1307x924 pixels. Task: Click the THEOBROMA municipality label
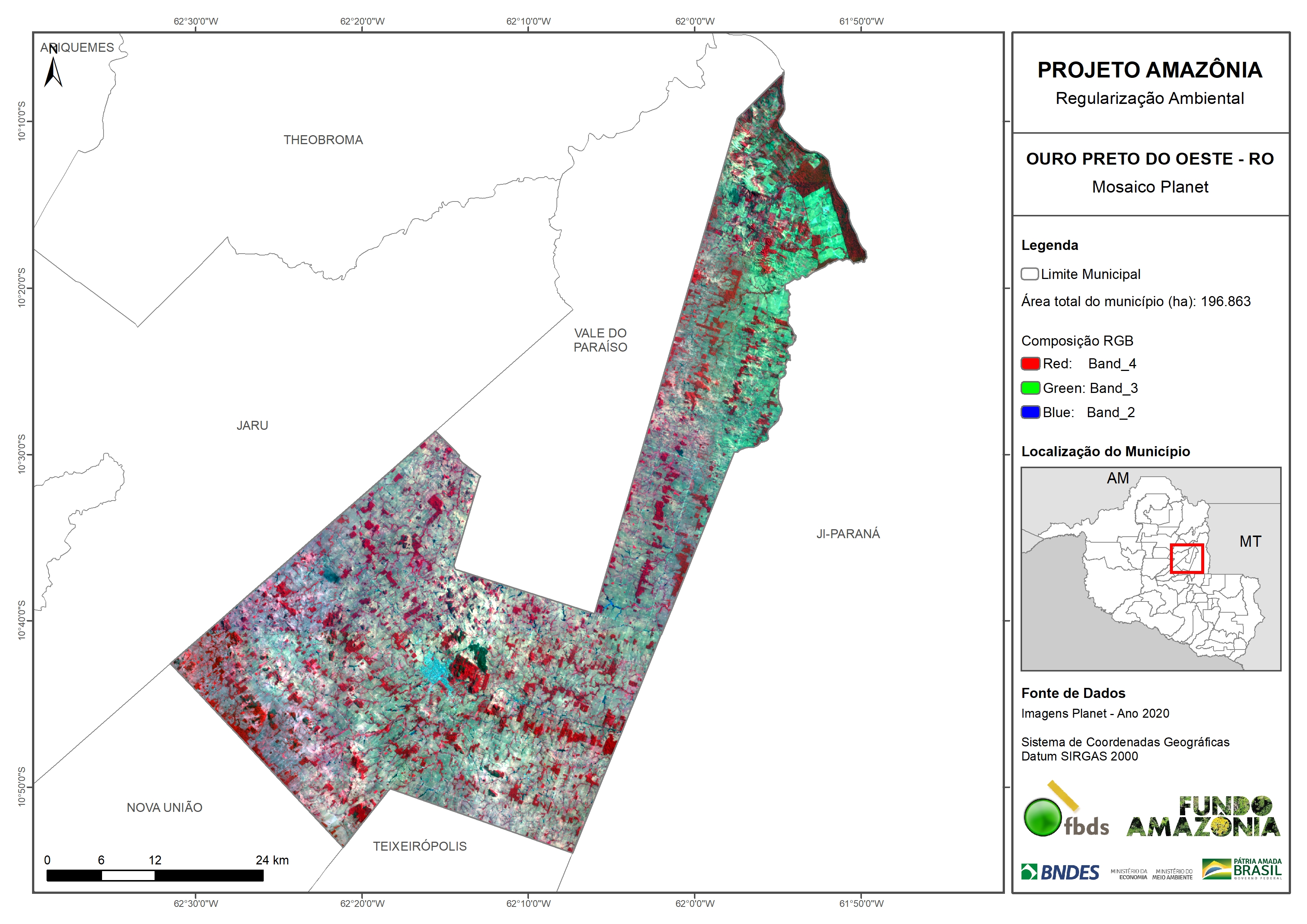coord(323,140)
